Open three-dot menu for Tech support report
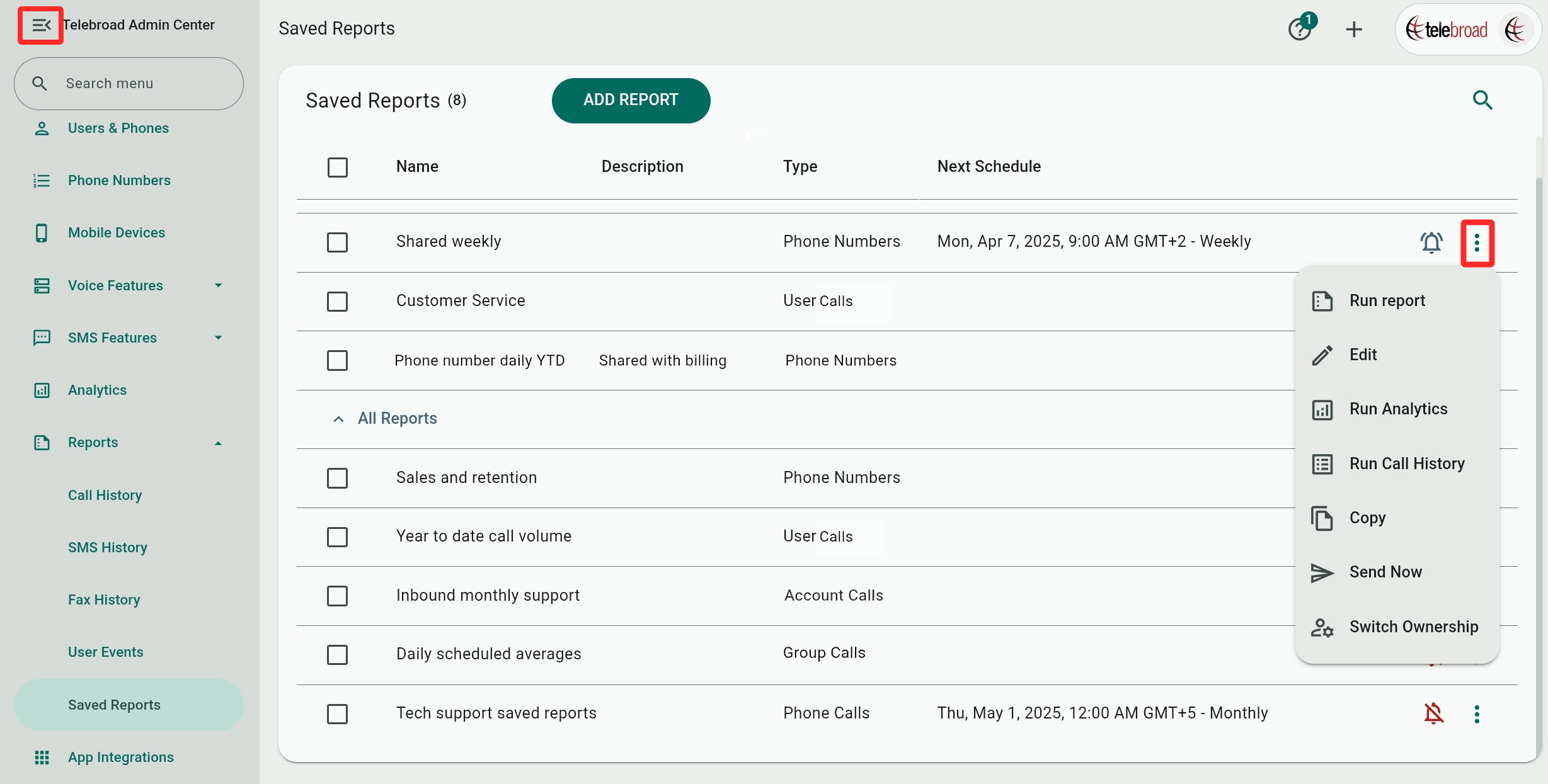The height and width of the screenshot is (784, 1548). pos(1476,713)
